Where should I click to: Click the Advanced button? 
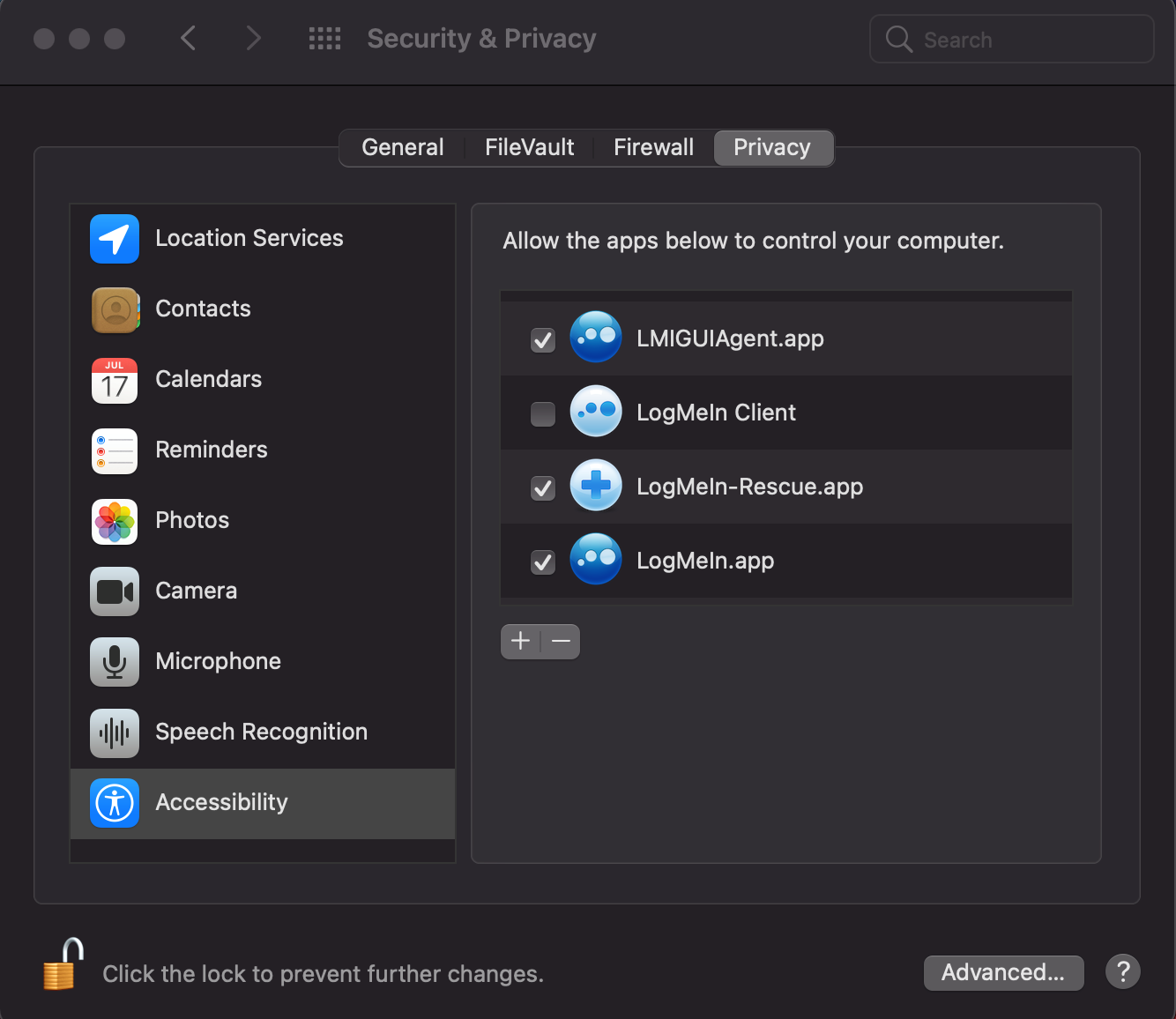(1003, 972)
